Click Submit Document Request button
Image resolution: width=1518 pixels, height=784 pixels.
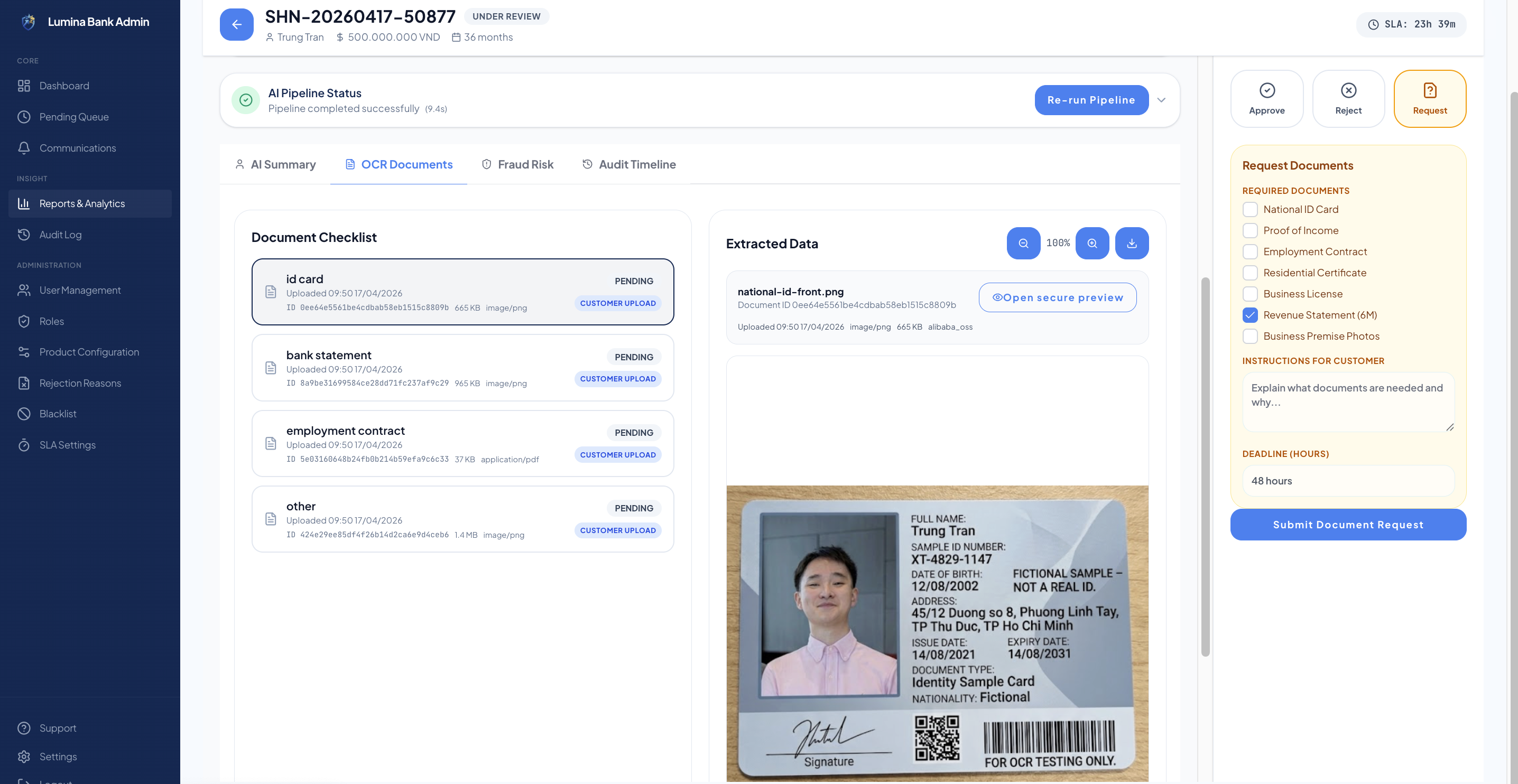1348,524
